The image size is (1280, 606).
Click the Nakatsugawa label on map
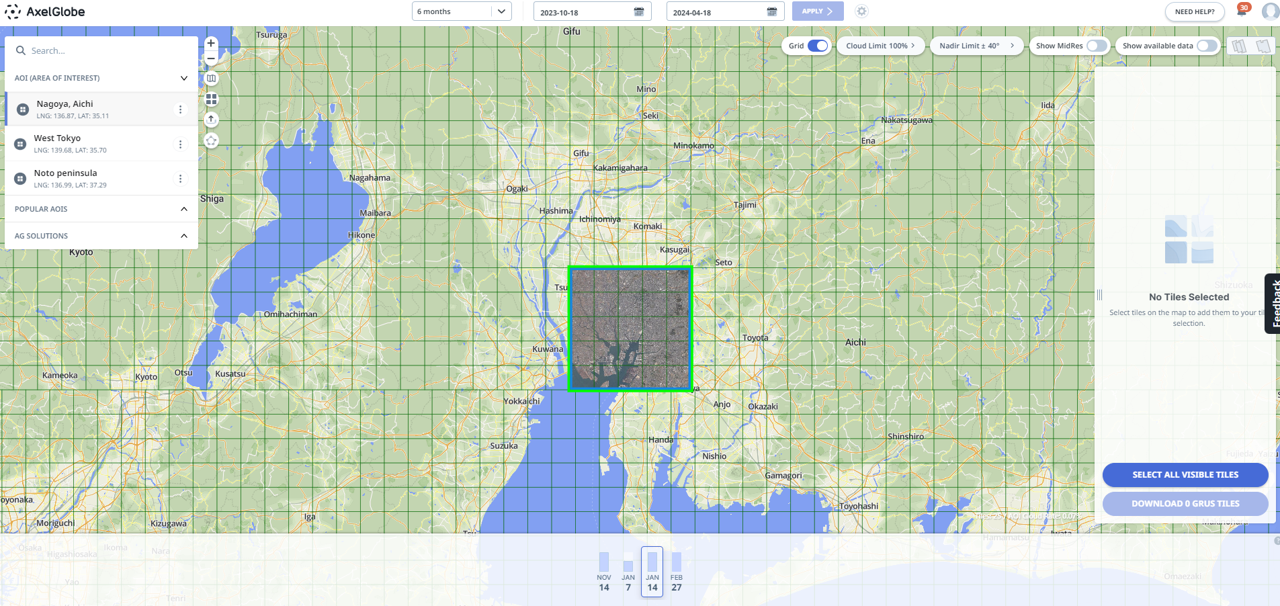tap(906, 120)
